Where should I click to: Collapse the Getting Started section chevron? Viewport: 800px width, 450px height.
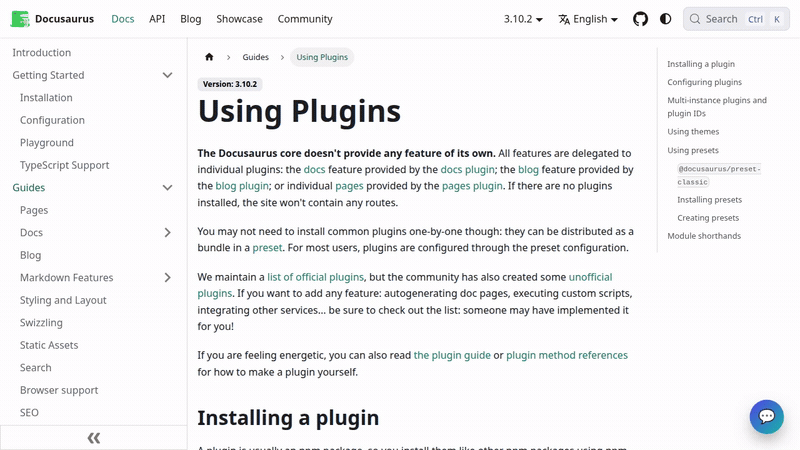pos(167,75)
